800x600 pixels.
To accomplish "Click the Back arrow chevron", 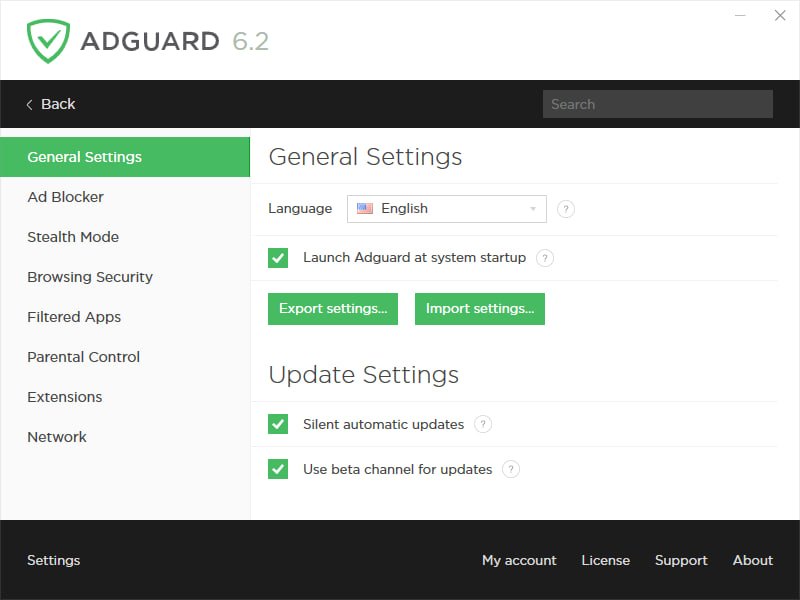I will coord(30,104).
